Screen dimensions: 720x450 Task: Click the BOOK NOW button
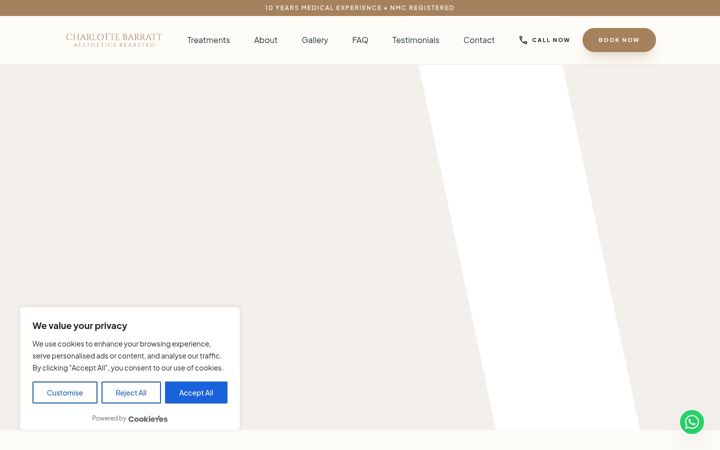coord(619,40)
